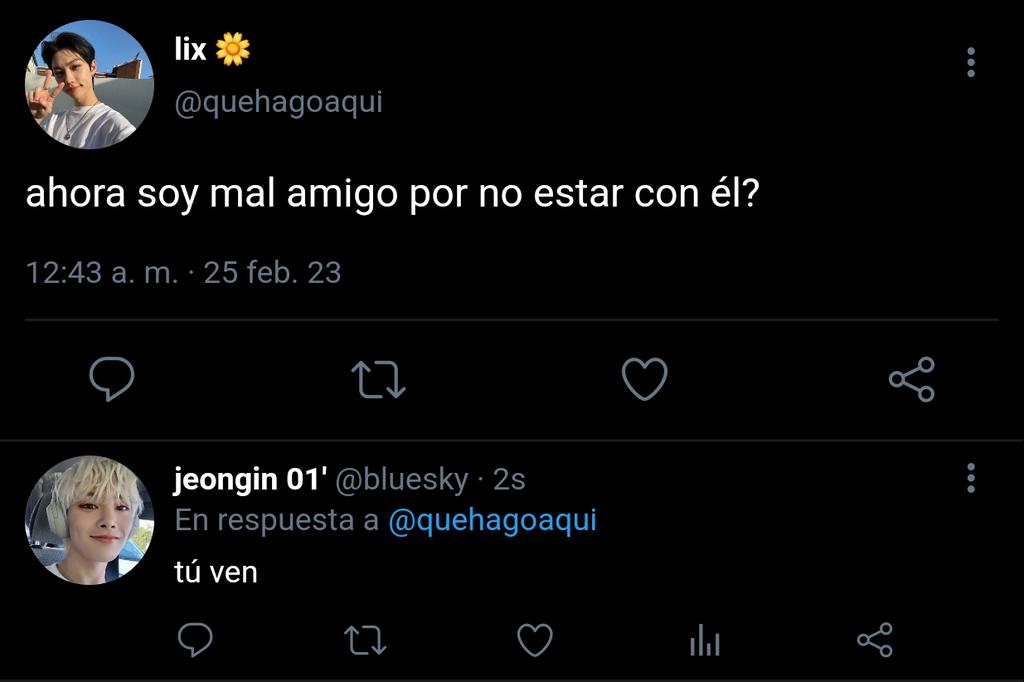Retweet the main tweet by lix
Screen dimensions: 1024x682
coord(378,380)
